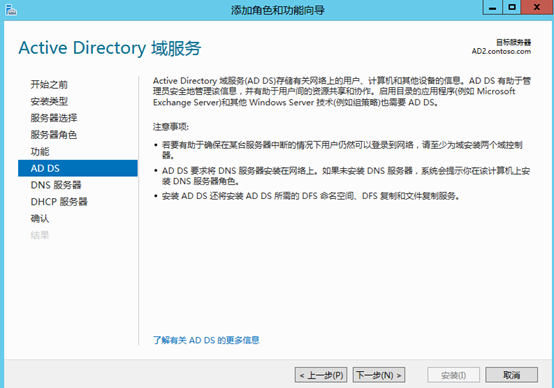Click the bullet starting AD DS 要求将 DNS

point(346,176)
